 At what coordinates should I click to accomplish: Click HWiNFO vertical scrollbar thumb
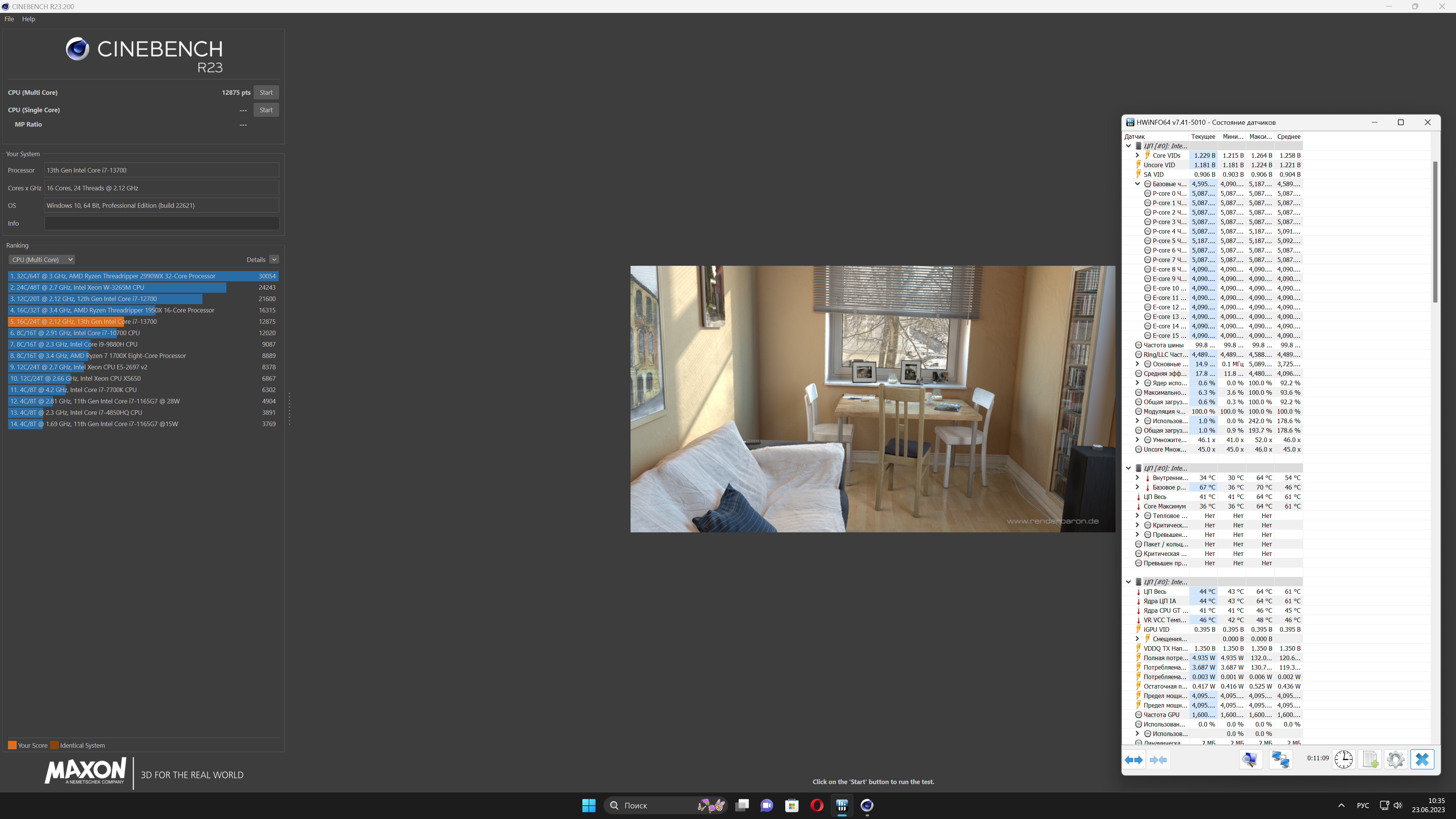point(1434,232)
